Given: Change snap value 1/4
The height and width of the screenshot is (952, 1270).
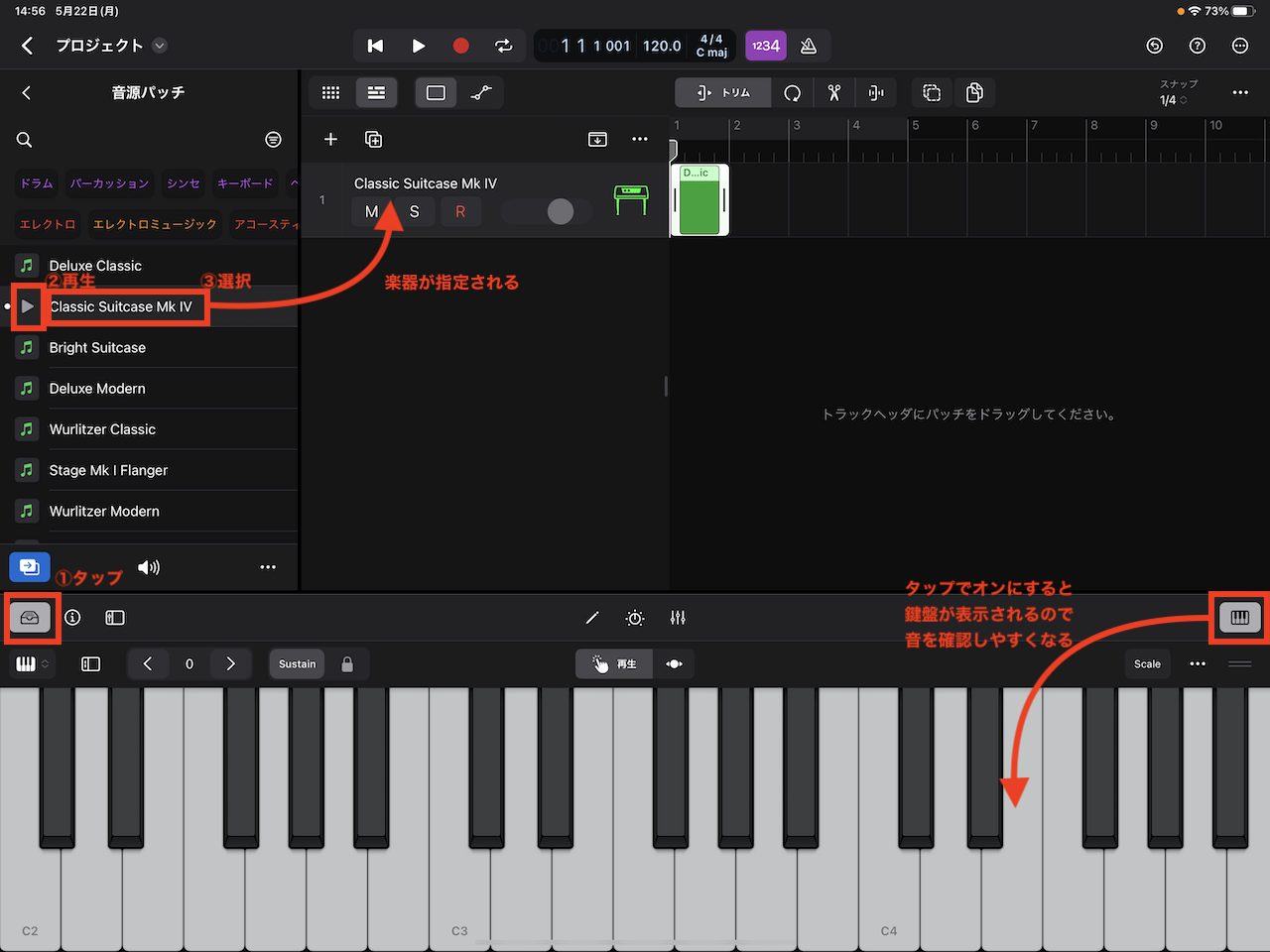Looking at the screenshot, I should (x=1174, y=99).
